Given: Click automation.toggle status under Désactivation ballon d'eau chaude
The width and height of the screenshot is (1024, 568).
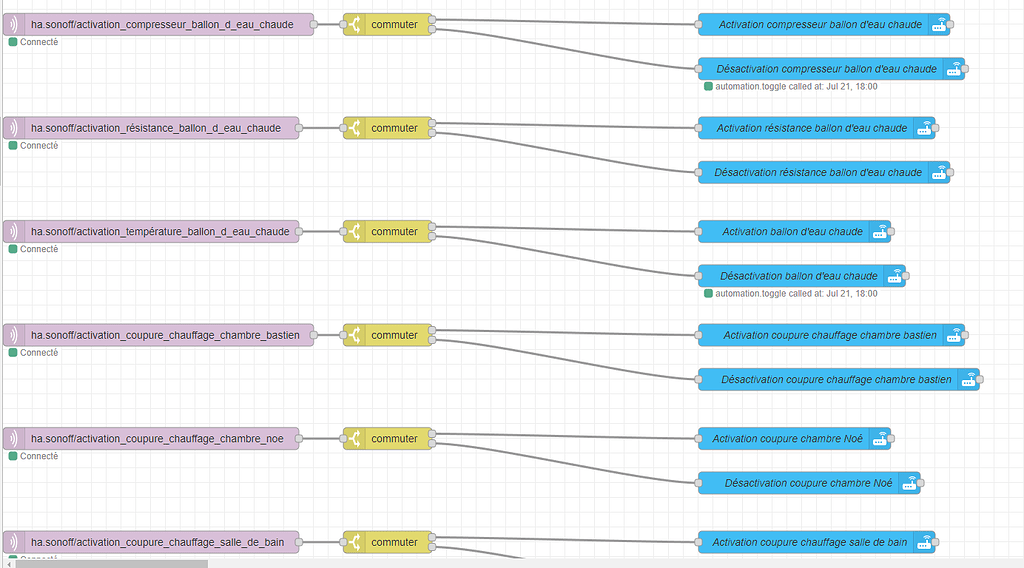Looking at the screenshot, I should click(791, 294).
